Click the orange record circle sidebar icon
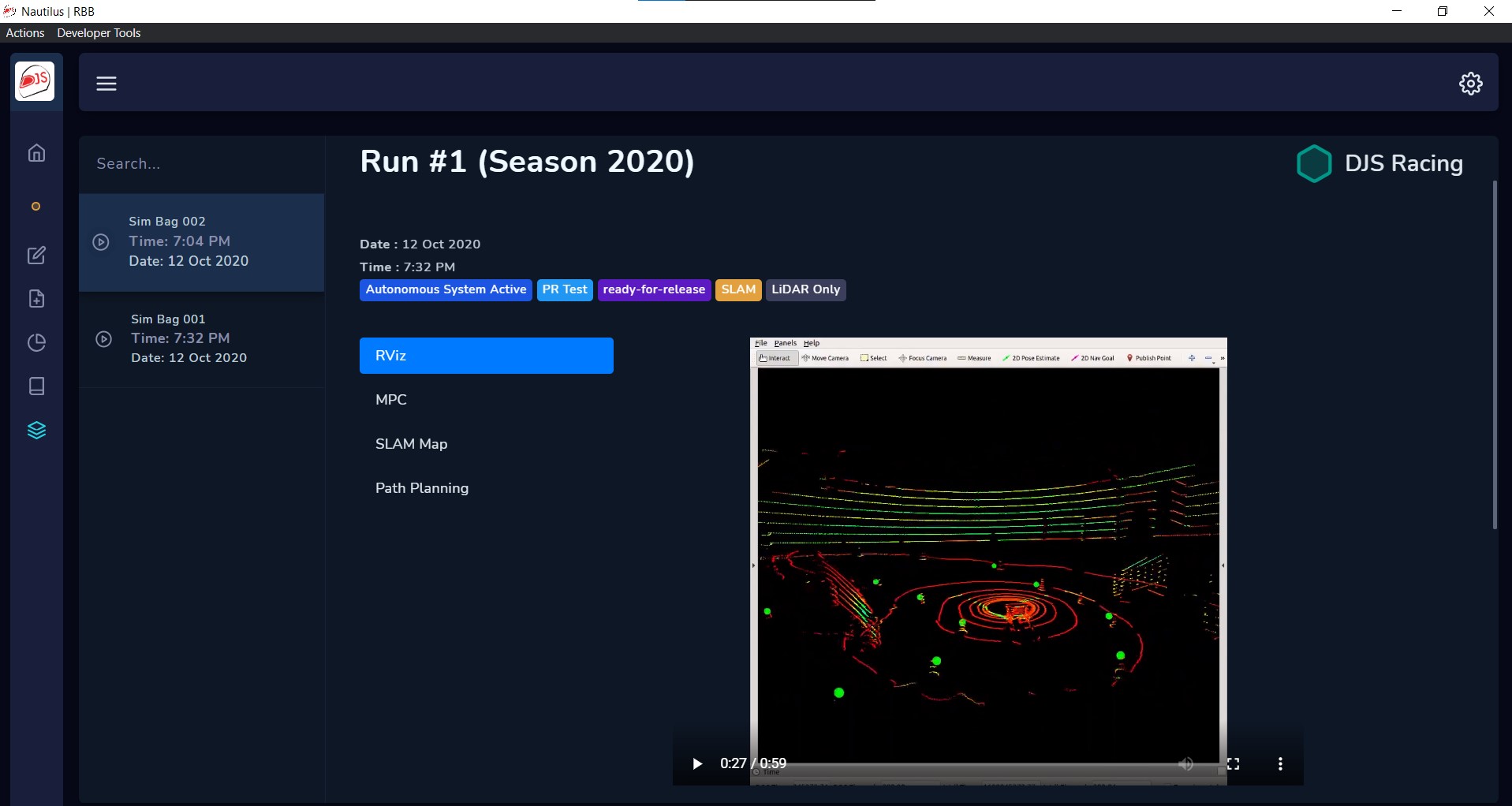Image resolution: width=1512 pixels, height=806 pixels. [35, 207]
